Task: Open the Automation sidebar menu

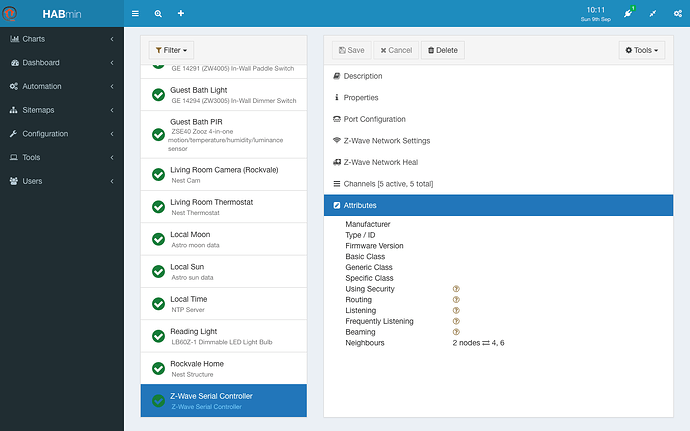Action: [62, 86]
